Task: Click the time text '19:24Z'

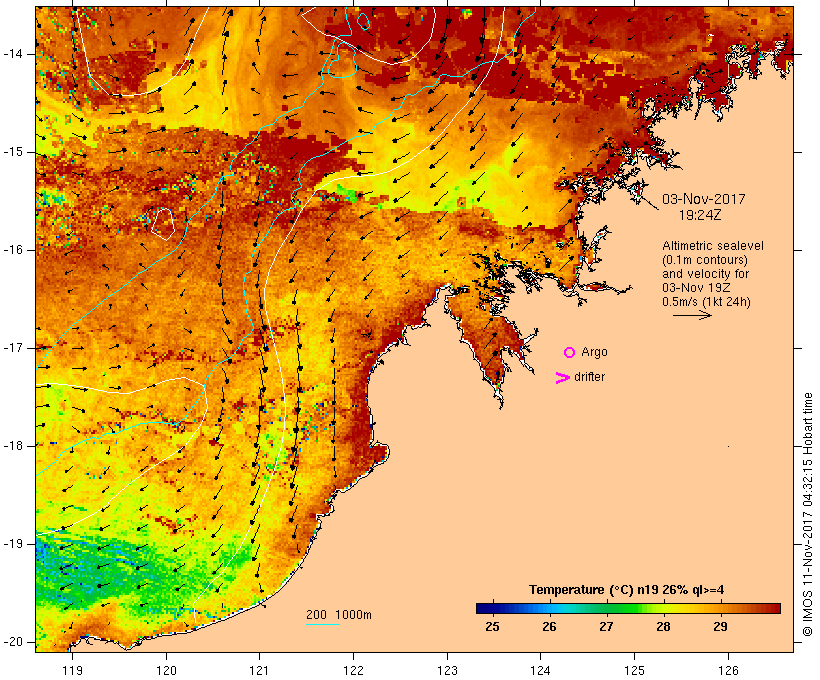Action: pos(700,215)
